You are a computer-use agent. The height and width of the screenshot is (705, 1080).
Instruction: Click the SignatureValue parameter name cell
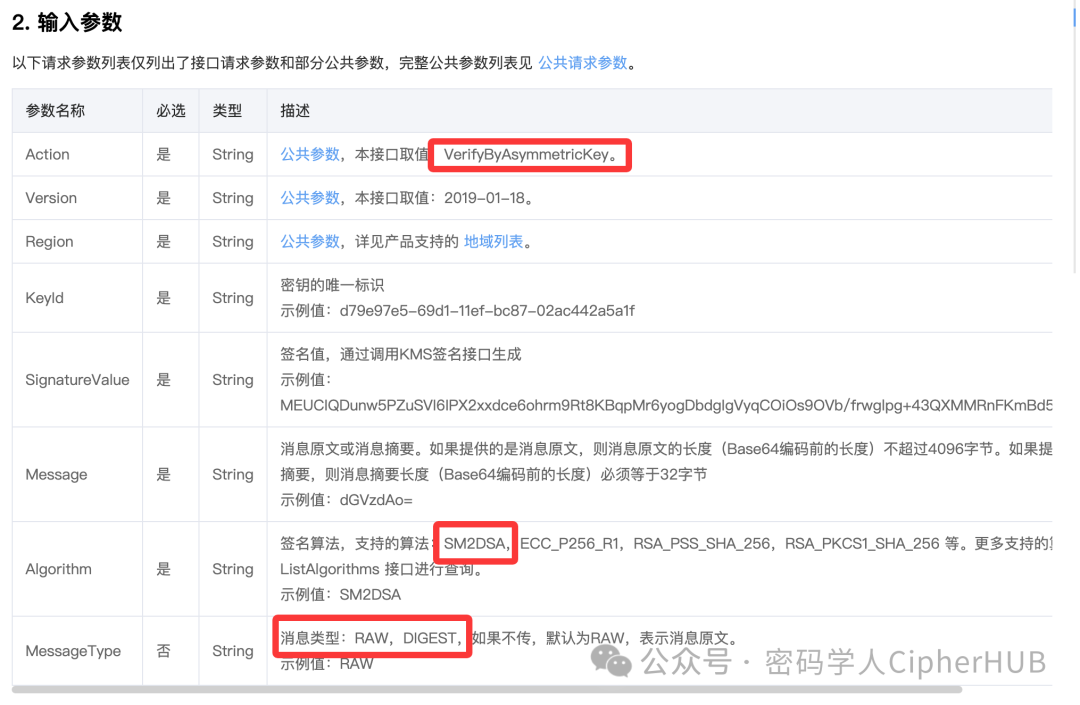tap(75, 380)
